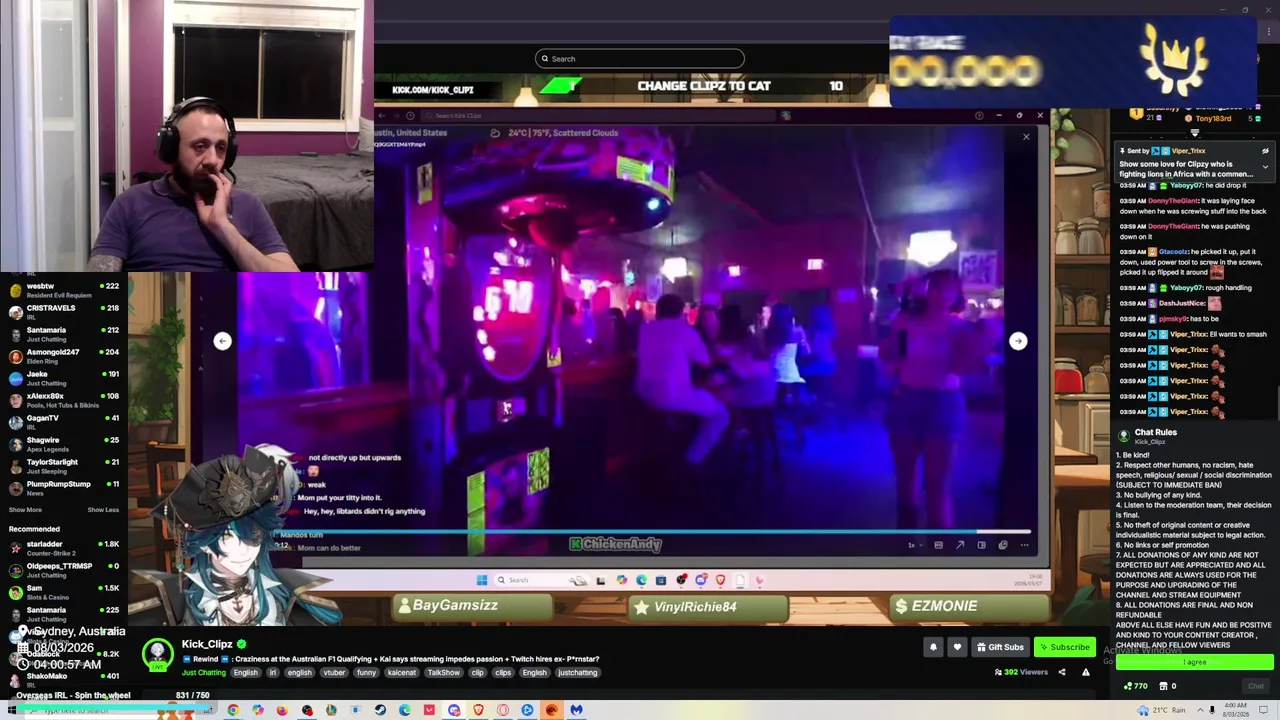Open Sam Slots & Casino channel
1280x720 pixels.
[x=62, y=592]
